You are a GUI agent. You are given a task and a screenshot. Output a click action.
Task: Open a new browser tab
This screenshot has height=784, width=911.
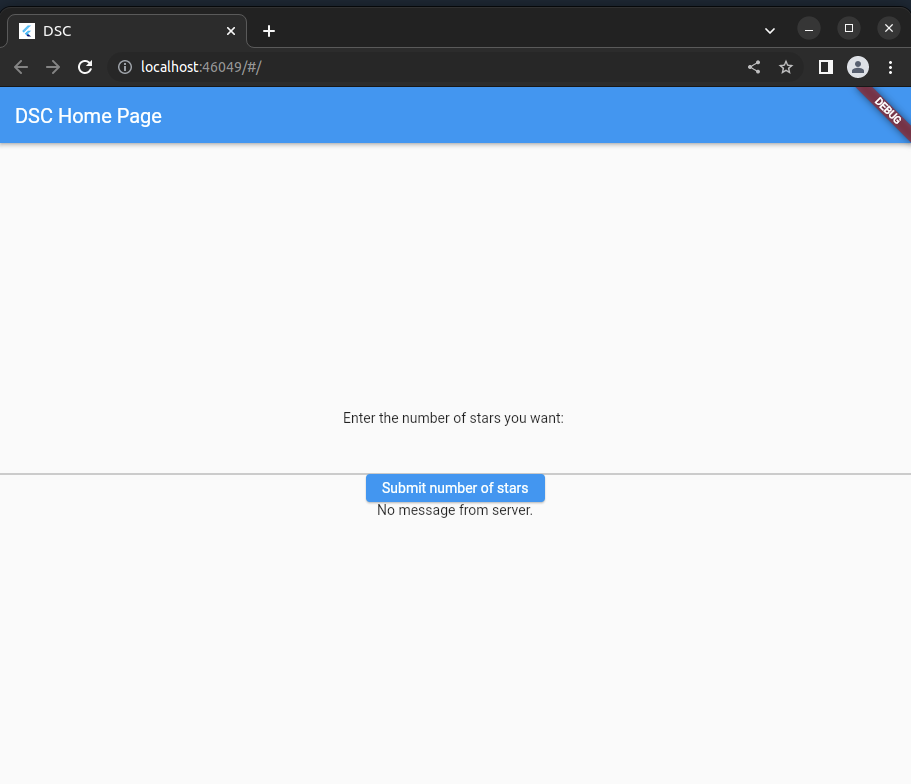click(x=269, y=31)
